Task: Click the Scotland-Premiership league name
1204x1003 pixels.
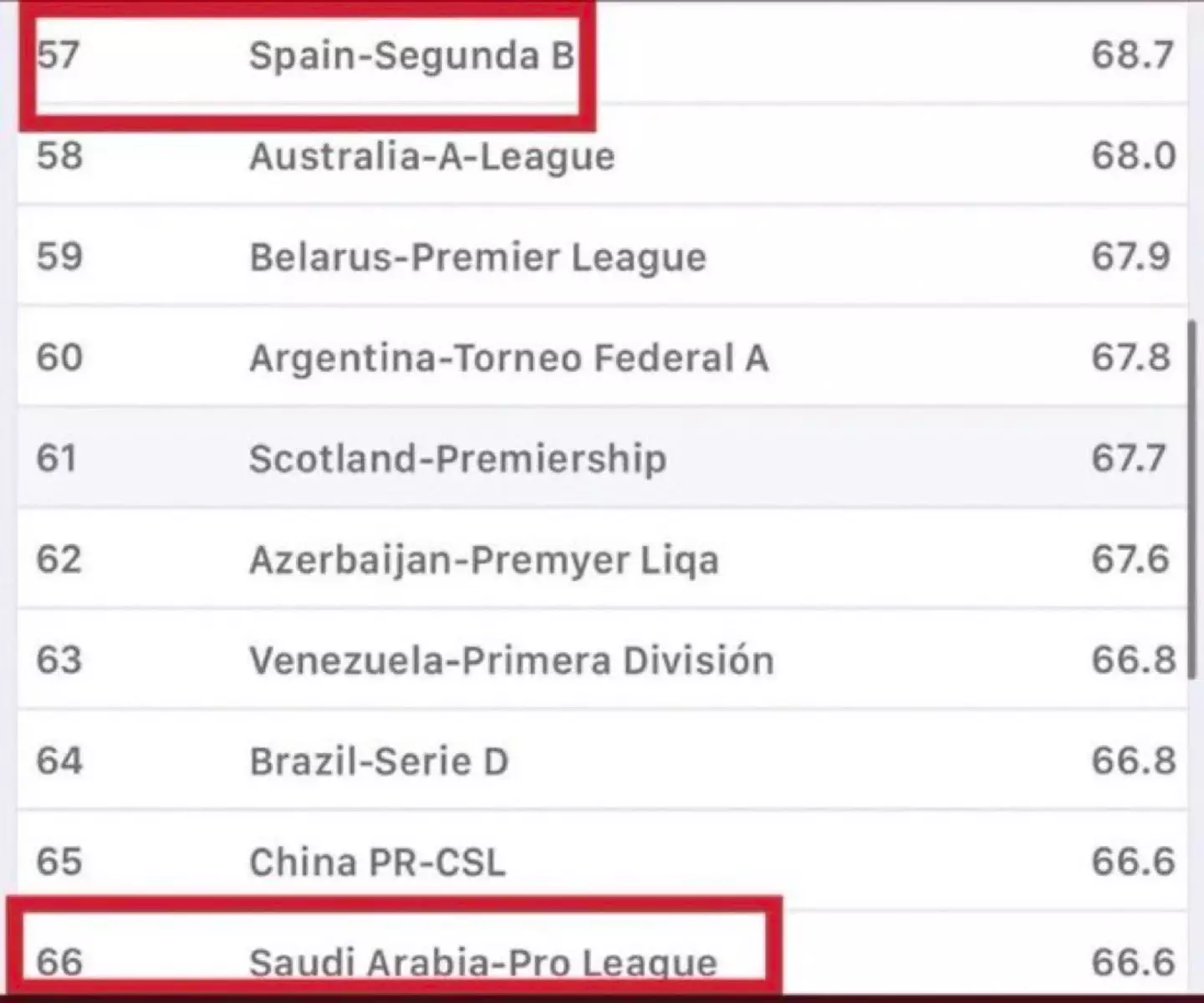Action: [x=457, y=460]
